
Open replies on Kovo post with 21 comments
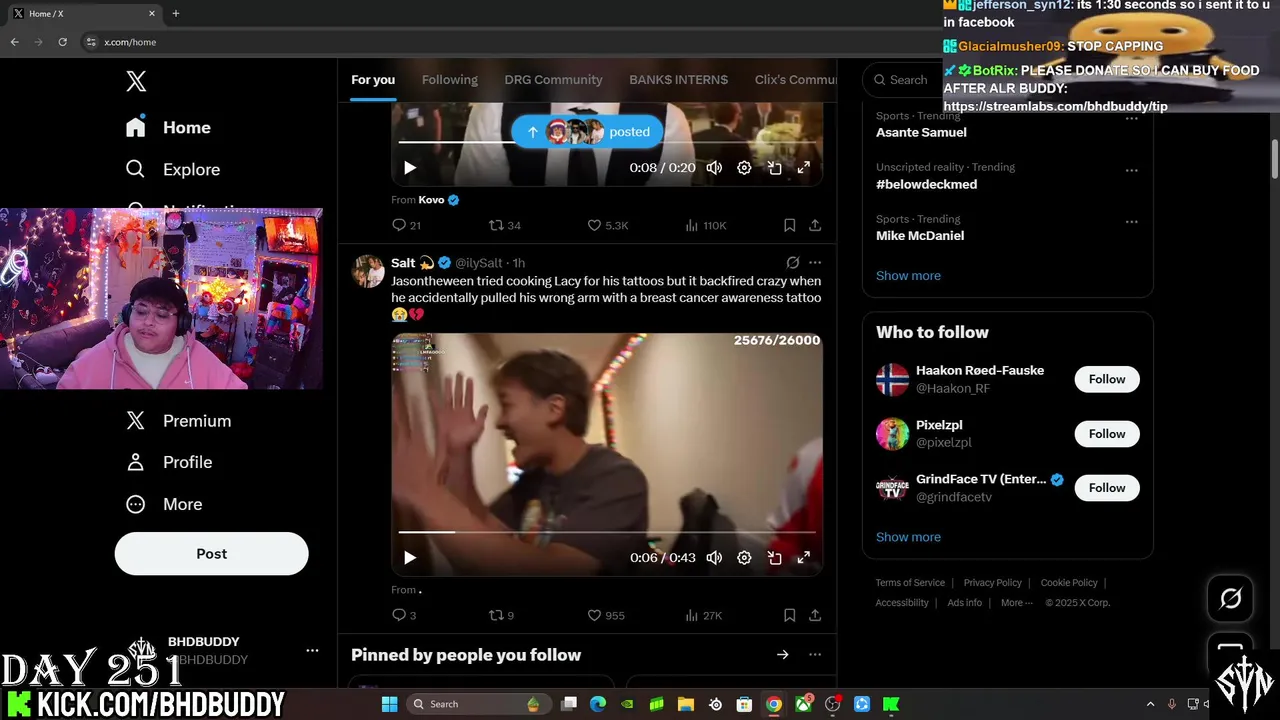tap(406, 225)
